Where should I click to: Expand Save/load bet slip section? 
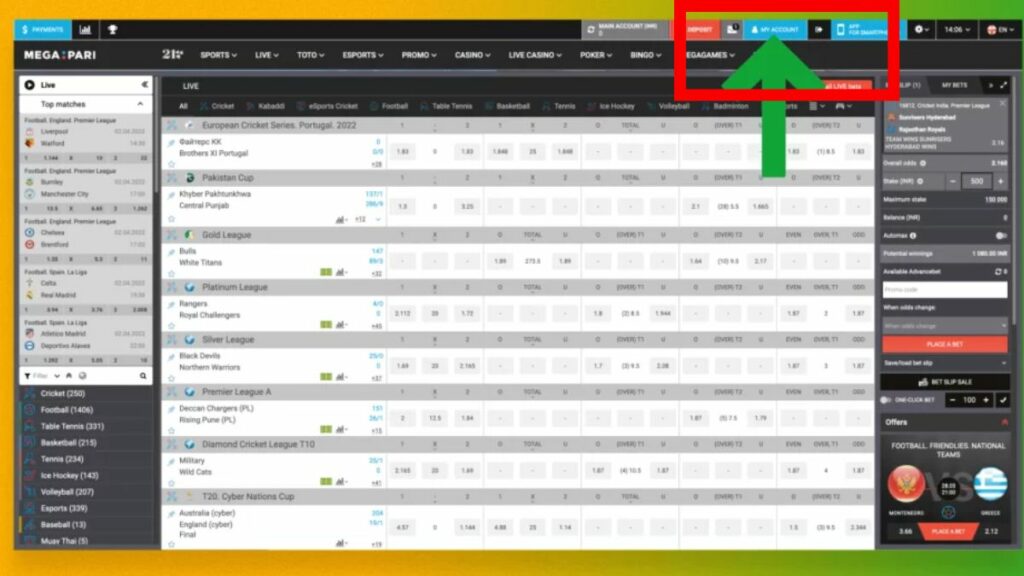click(x=944, y=363)
